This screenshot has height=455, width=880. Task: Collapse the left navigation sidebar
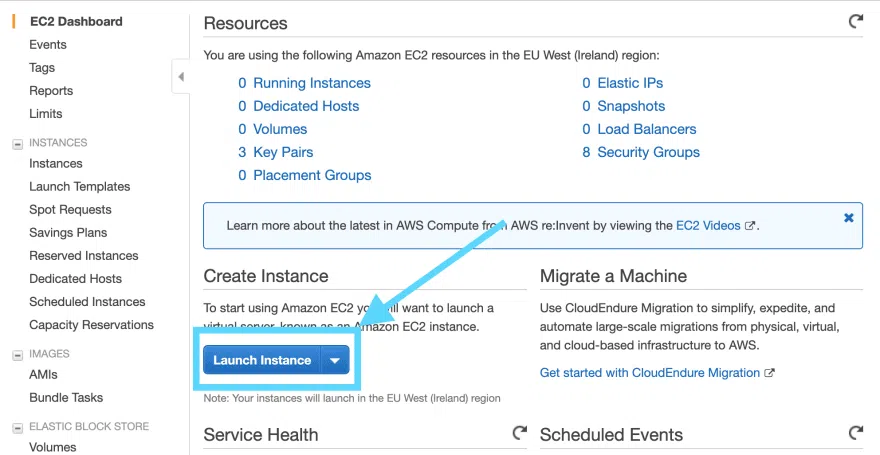(181, 77)
